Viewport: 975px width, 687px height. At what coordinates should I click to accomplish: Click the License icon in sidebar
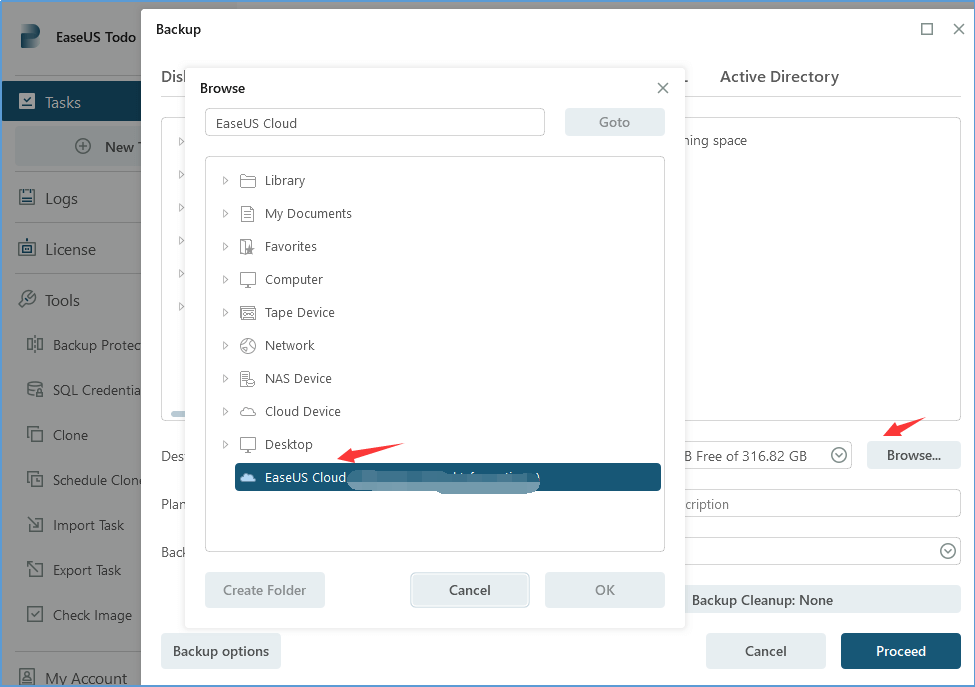point(27,249)
